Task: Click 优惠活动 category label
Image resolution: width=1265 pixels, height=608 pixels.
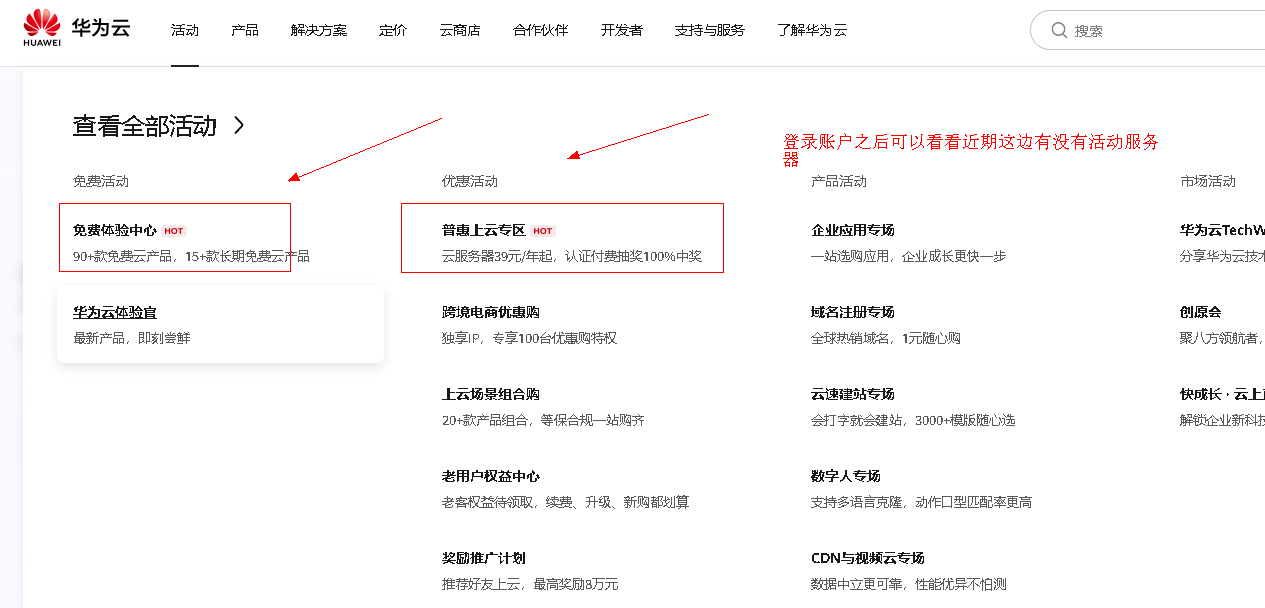Action: click(x=470, y=181)
